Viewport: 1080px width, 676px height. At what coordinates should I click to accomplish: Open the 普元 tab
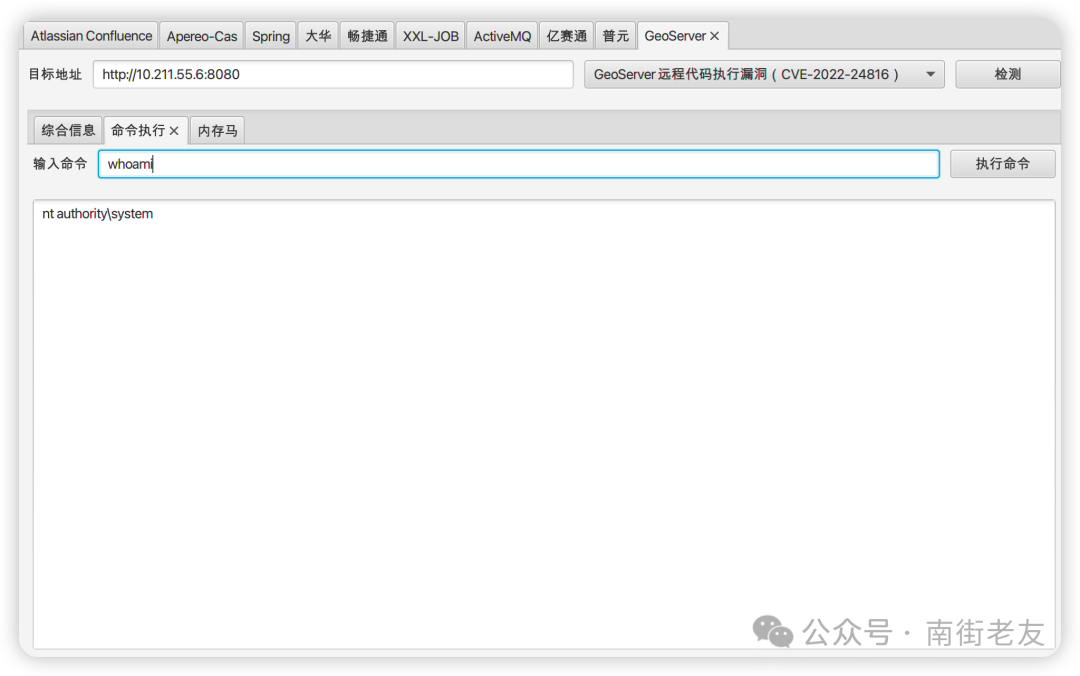[615, 36]
